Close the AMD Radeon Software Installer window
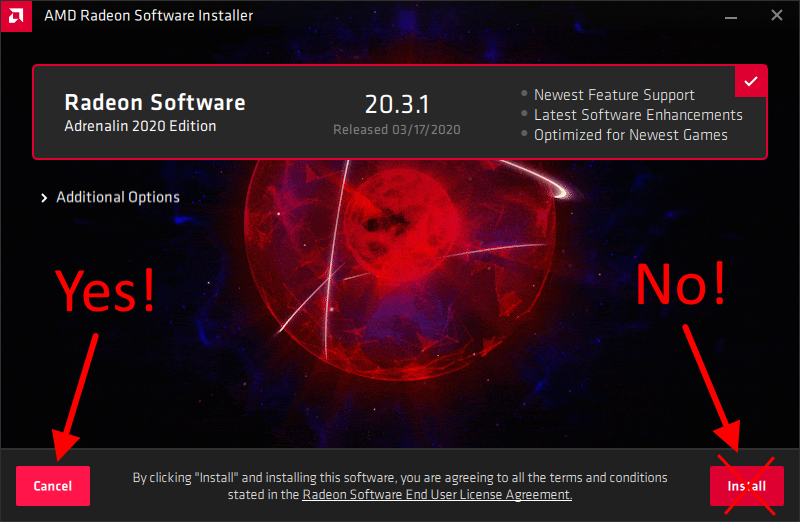800x522 pixels. coord(777,15)
